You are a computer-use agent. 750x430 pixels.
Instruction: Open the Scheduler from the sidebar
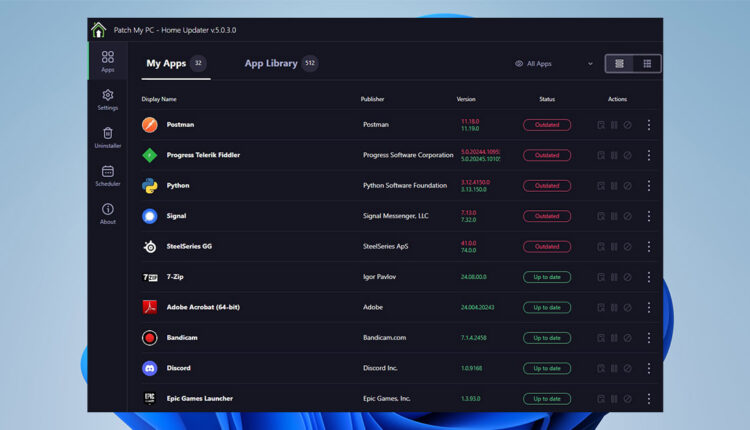point(107,176)
